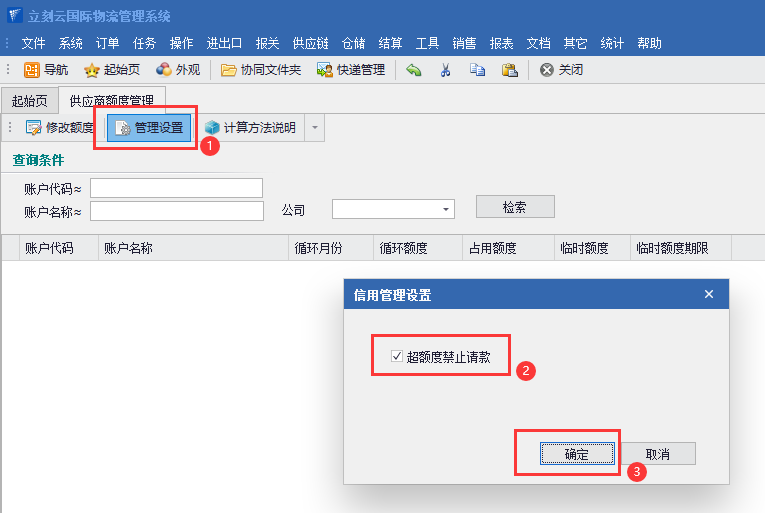The image size is (765, 513).
Task: Expand the secondary toolbar overflow arrow
Action: coord(314,128)
